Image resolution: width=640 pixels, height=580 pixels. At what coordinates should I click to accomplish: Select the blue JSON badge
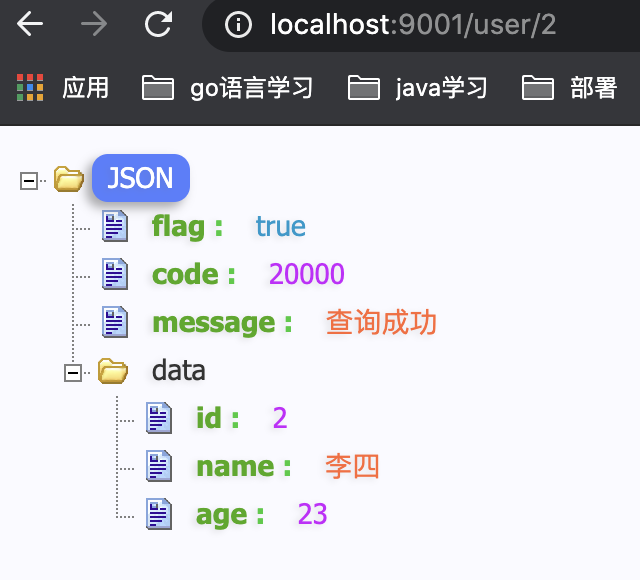click(x=141, y=178)
